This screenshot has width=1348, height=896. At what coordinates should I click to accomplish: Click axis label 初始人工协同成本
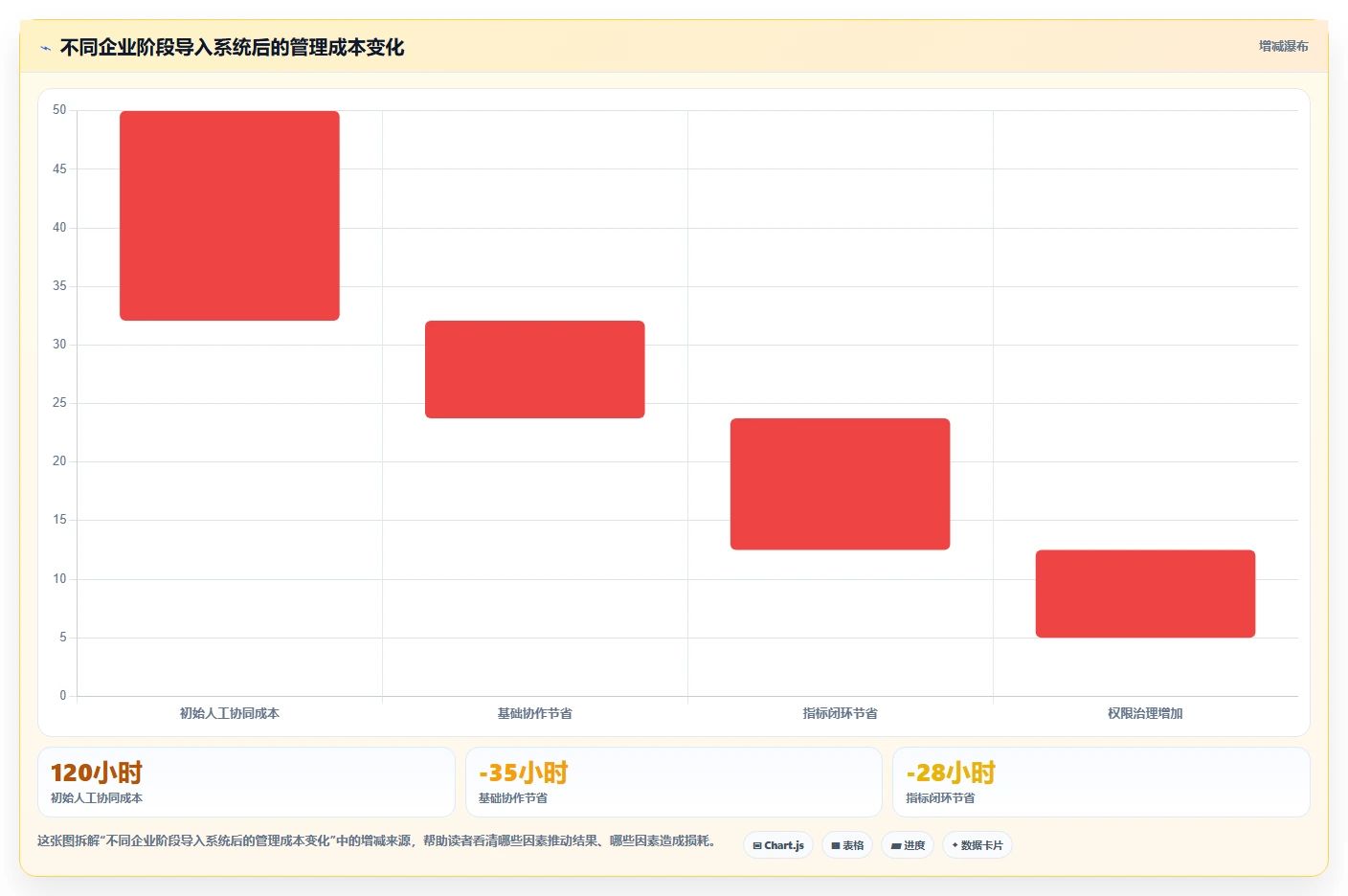(230, 713)
